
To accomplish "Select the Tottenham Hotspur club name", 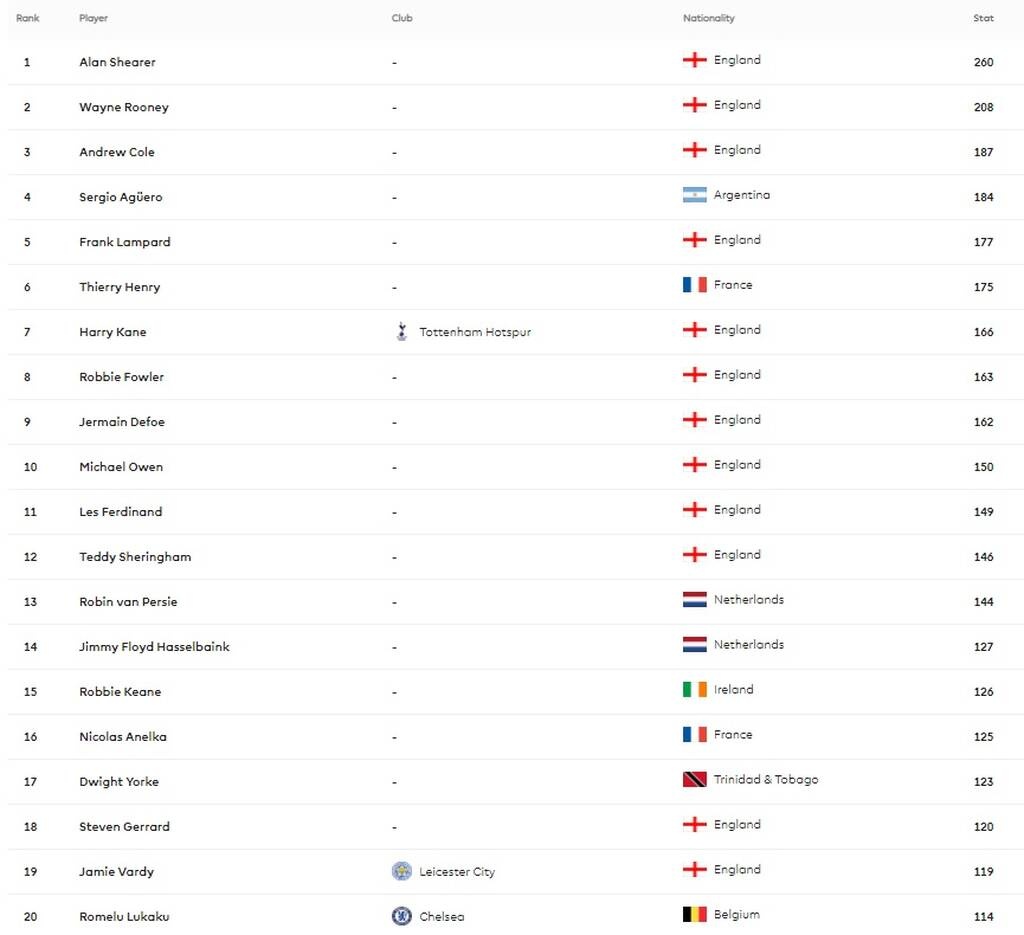I will click(x=475, y=332).
